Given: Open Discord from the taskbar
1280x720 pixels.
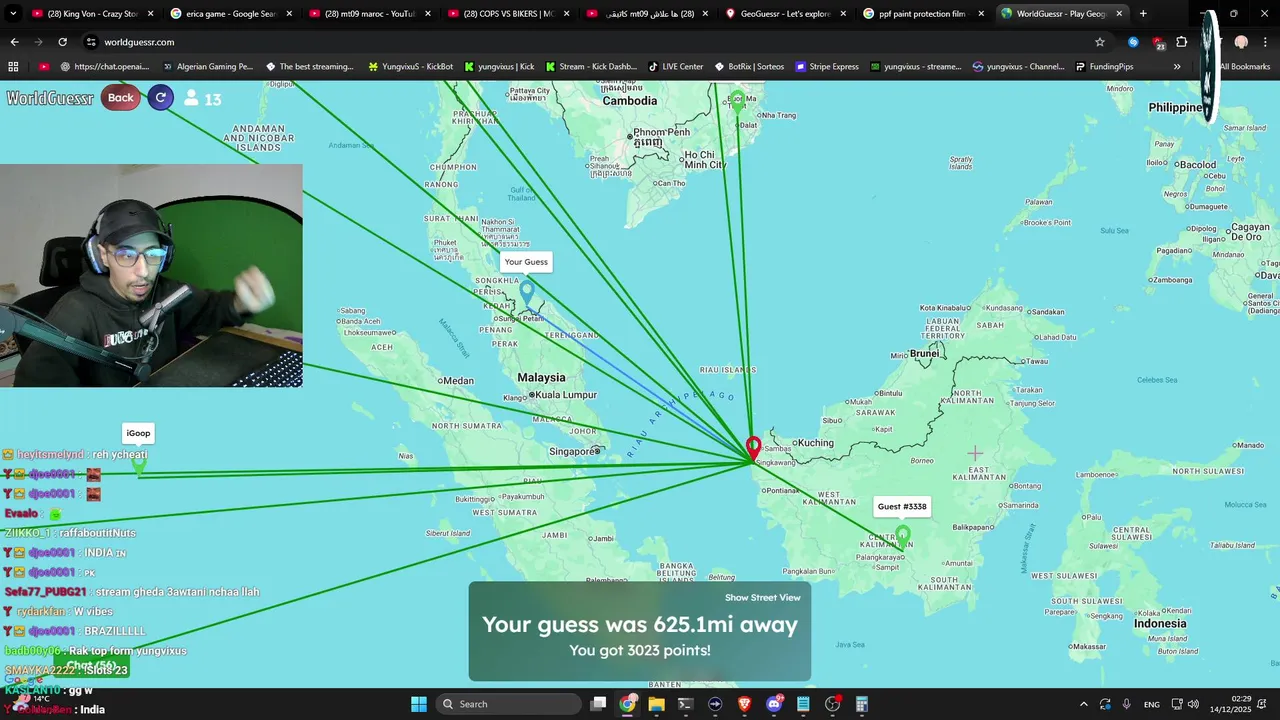Looking at the screenshot, I should 774,704.
